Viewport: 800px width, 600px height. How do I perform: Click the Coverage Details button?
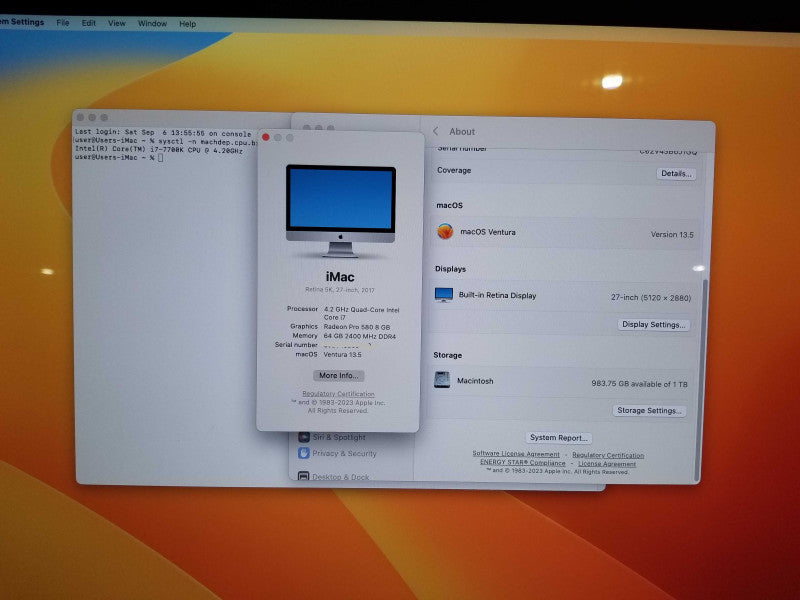[676, 173]
